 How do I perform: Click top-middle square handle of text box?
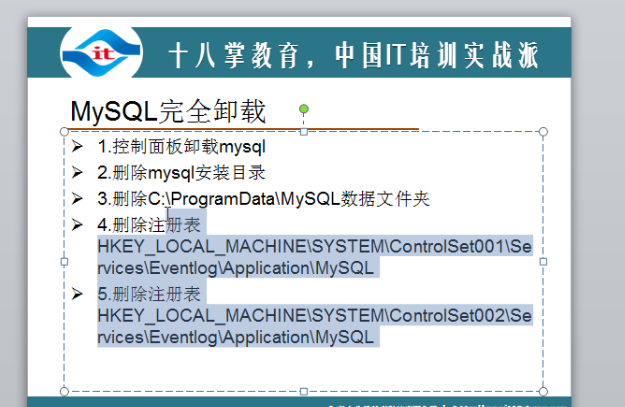pos(304,132)
